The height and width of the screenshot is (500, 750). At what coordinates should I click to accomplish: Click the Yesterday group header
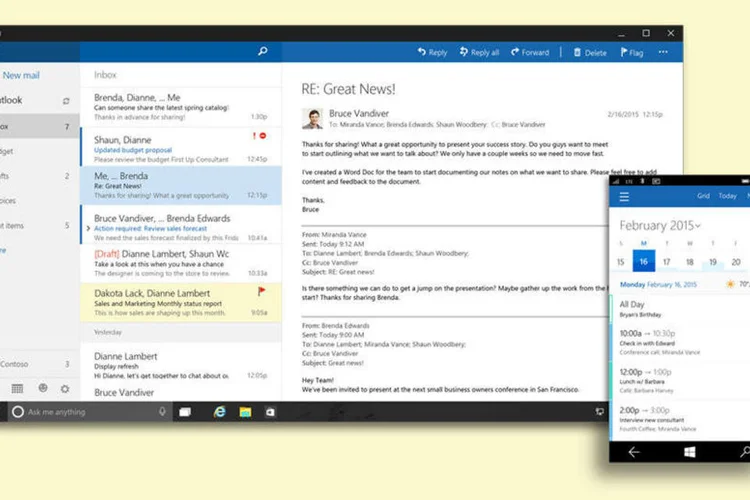tap(181, 332)
